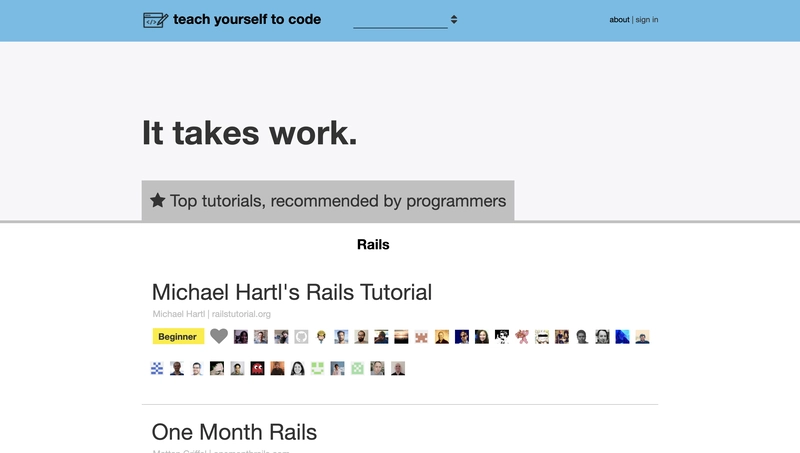The height and width of the screenshot is (453, 800).
Task: Go to teach yourself to code home
Action: pyautogui.click(x=247, y=20)
